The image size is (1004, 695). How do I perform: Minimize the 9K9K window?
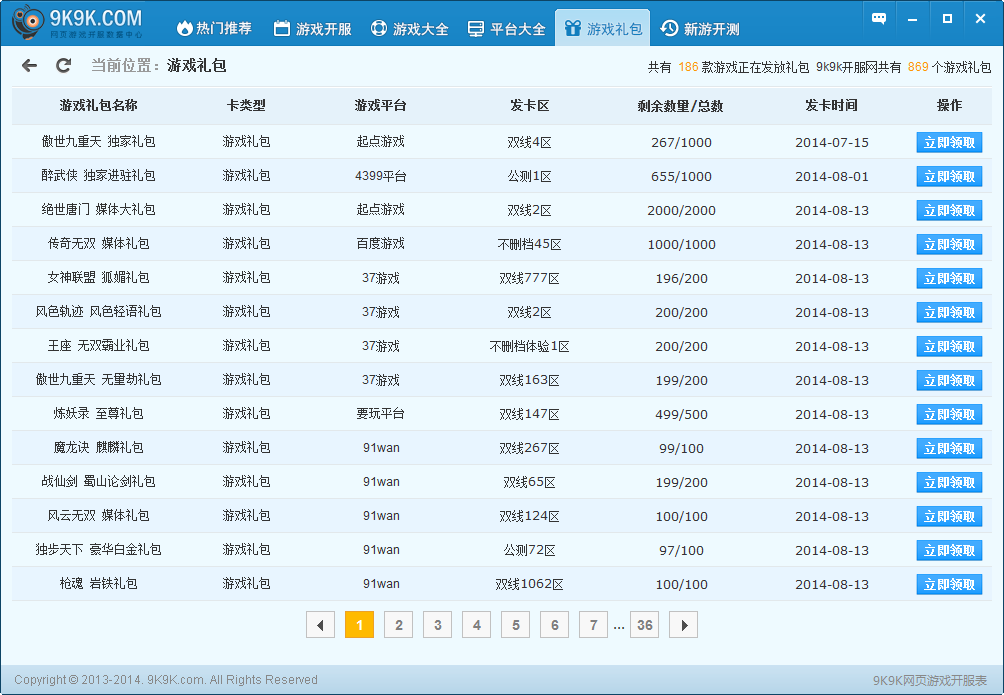(x=912, y=19)
